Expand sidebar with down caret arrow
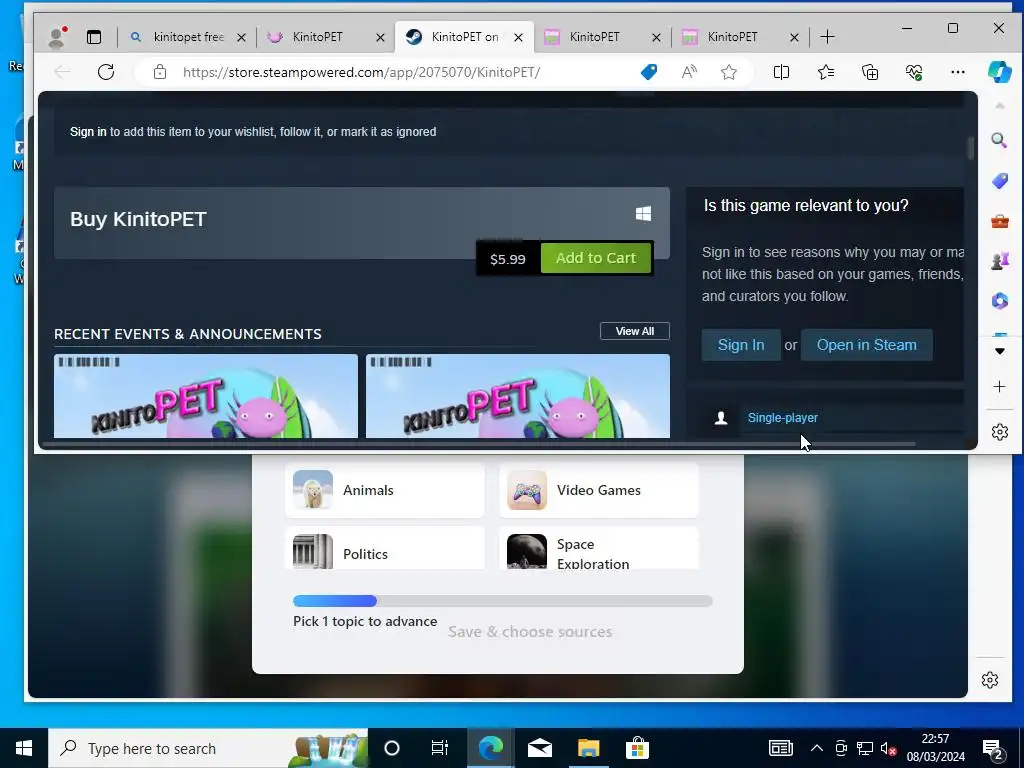 tap(999, 351)
